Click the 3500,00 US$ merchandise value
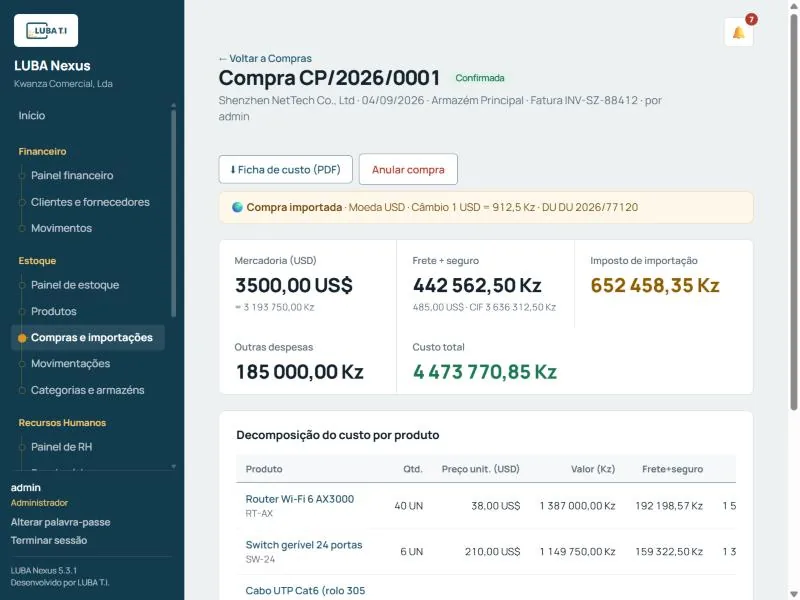 293,285
